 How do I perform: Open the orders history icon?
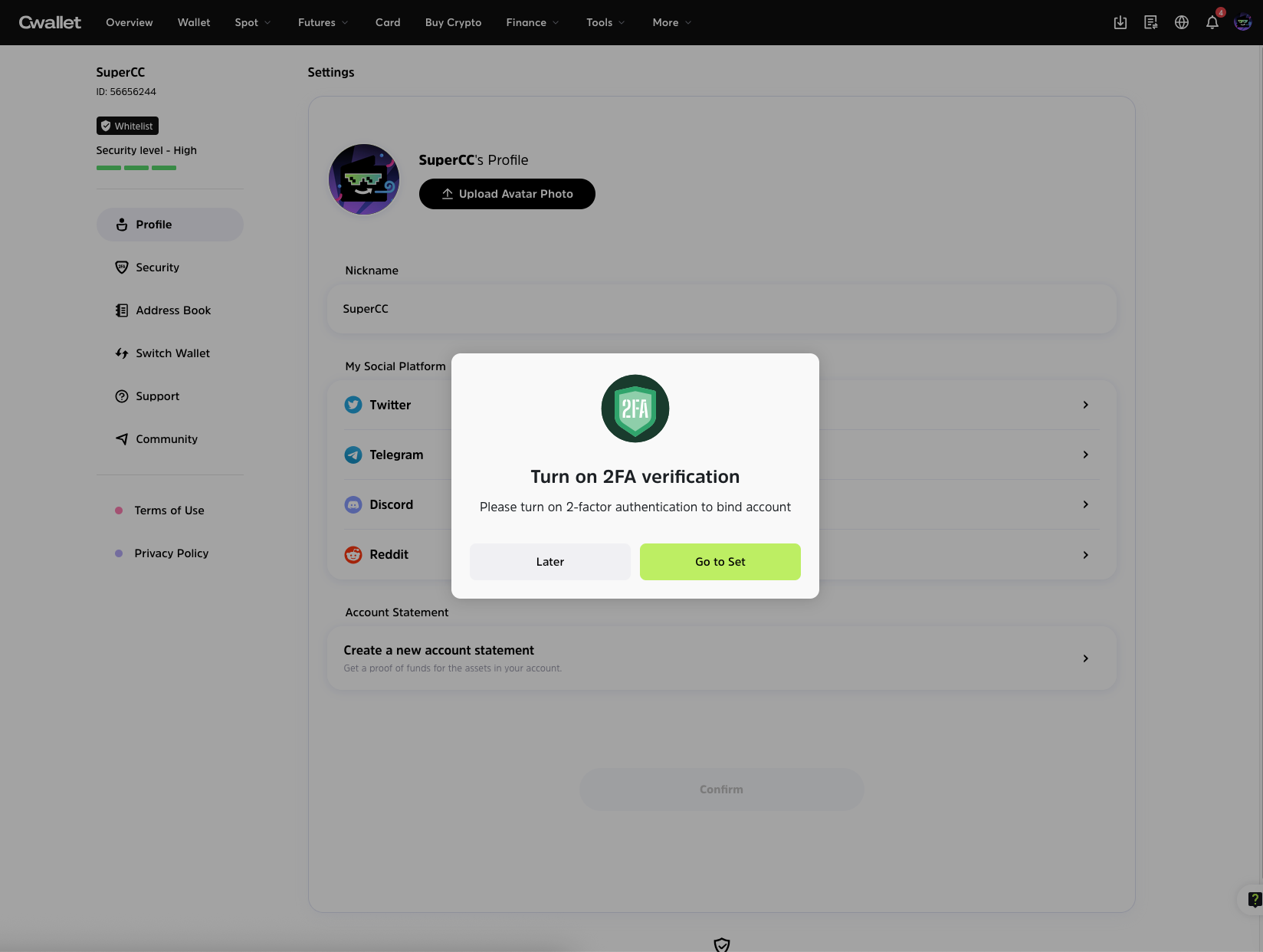1150,22
